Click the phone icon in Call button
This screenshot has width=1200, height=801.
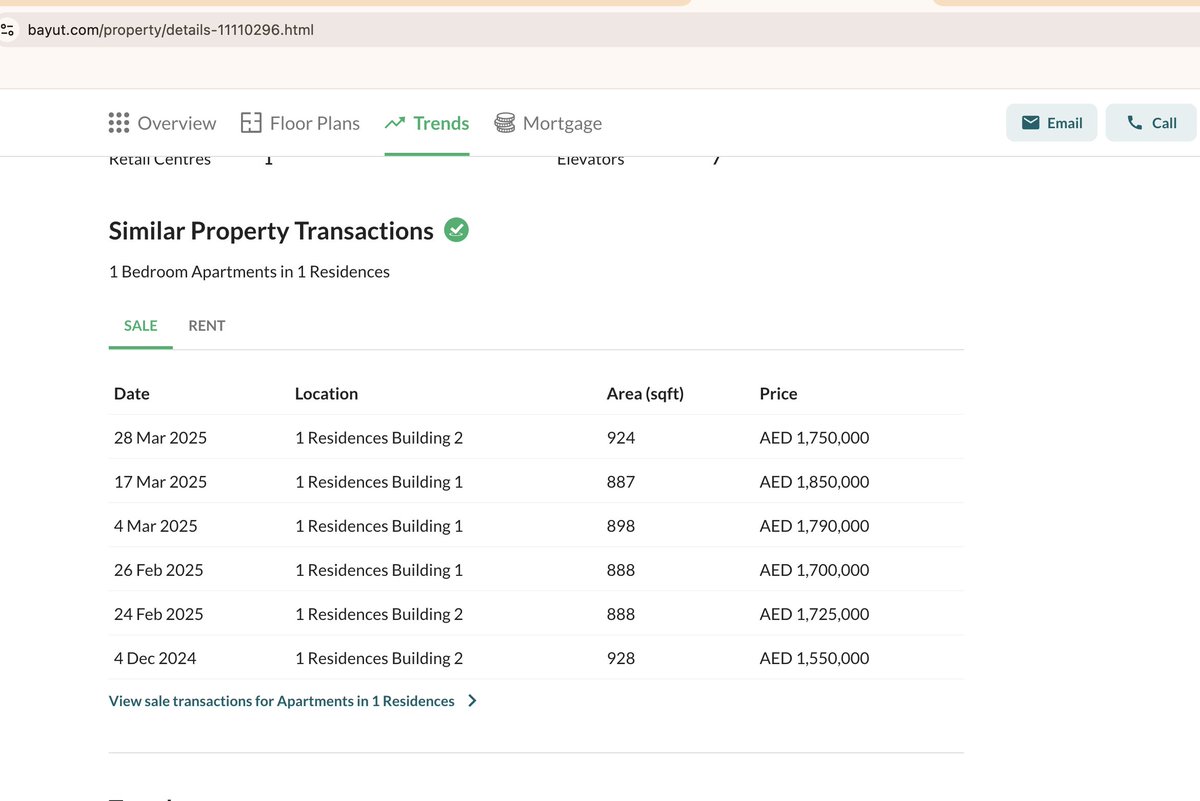(1134, 123)
